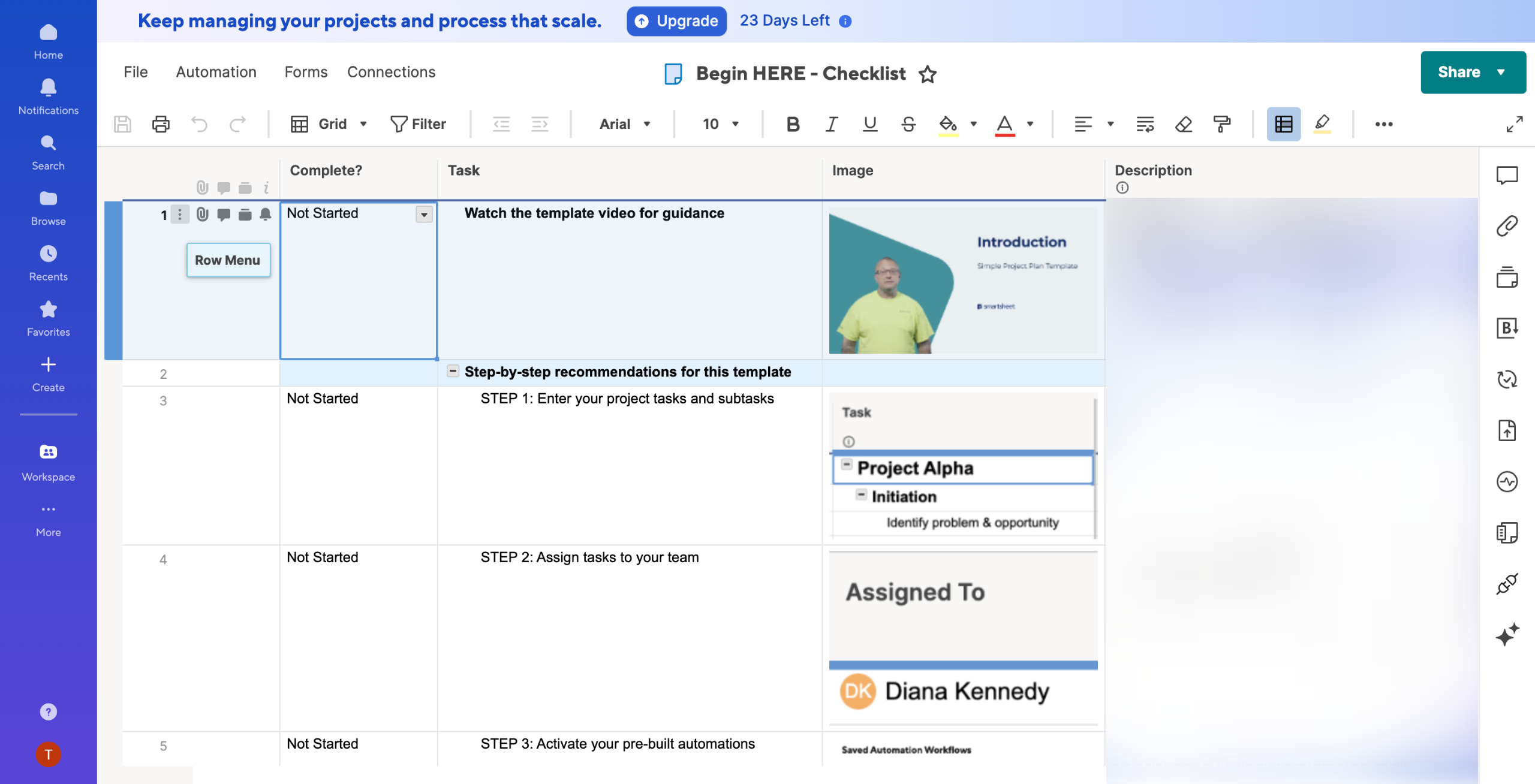This screenshot has width=1535, height=784.
Task: Click the Outdent icon
Action: 501,124
